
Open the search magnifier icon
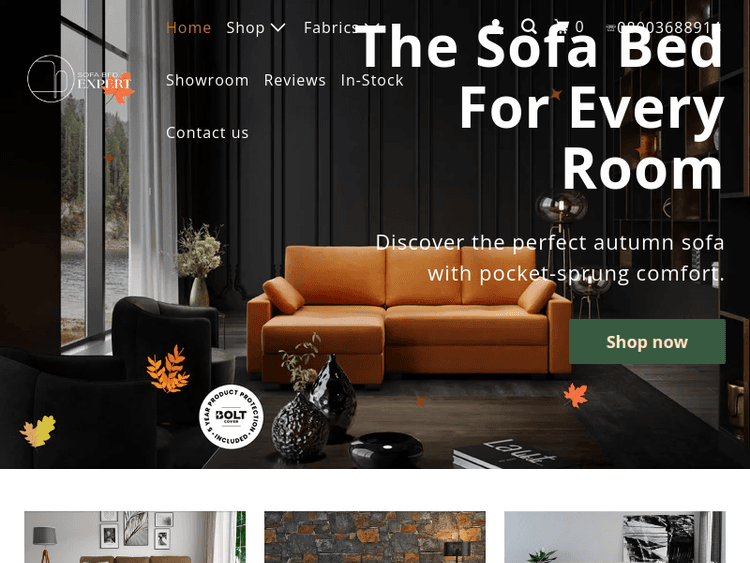pos(529,26)
